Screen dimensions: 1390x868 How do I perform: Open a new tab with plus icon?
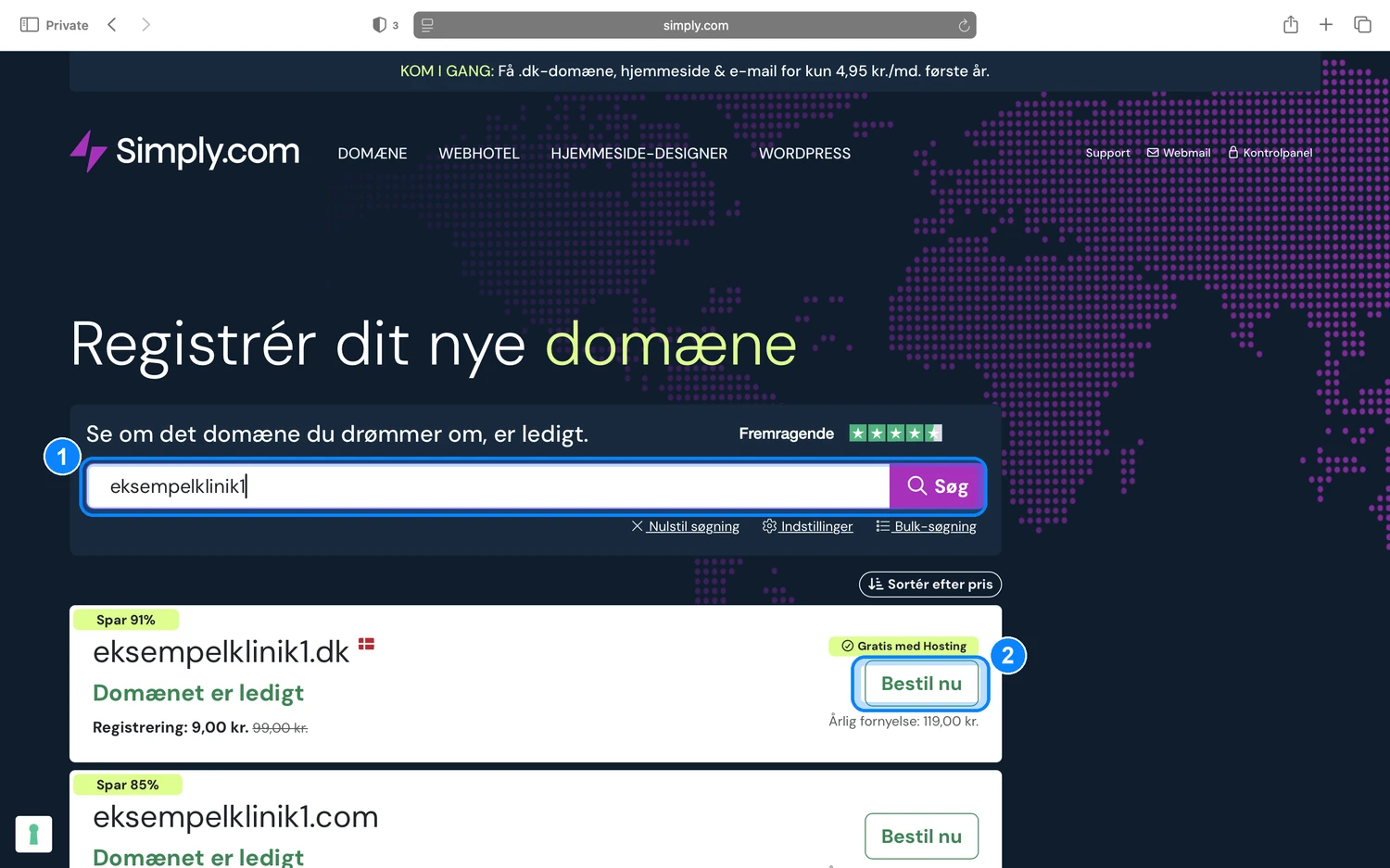[x=1326, y=25]
